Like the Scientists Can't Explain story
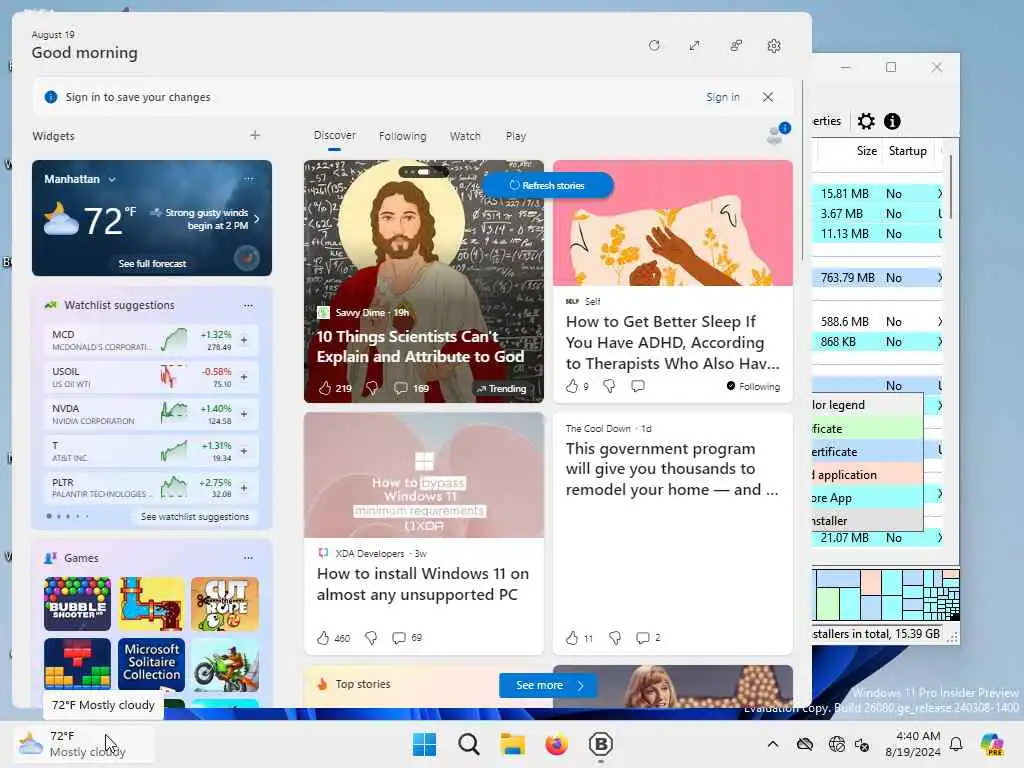Viewport: 1024px width, 768px height. 325,388
